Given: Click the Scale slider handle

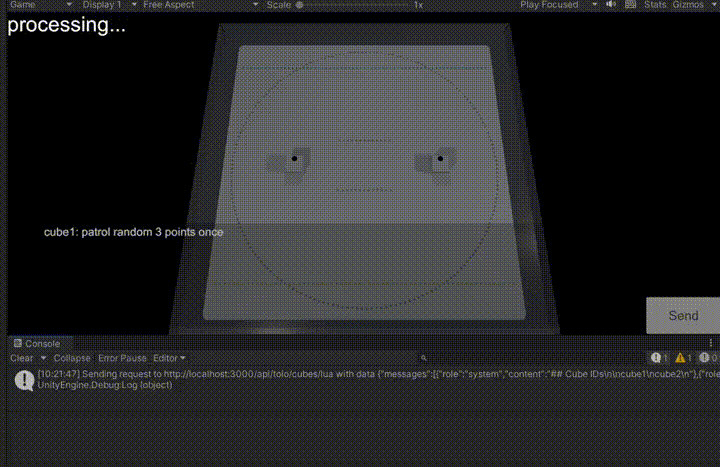Looking at the screenshot, I should tap(299, 5).
